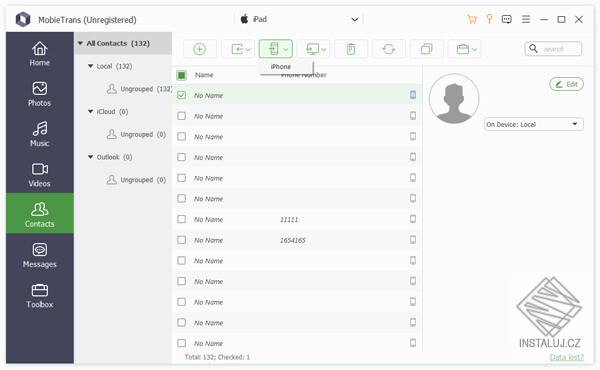Click the contacts search field
This screenshot has width=600, height=370.
(553, 49)
